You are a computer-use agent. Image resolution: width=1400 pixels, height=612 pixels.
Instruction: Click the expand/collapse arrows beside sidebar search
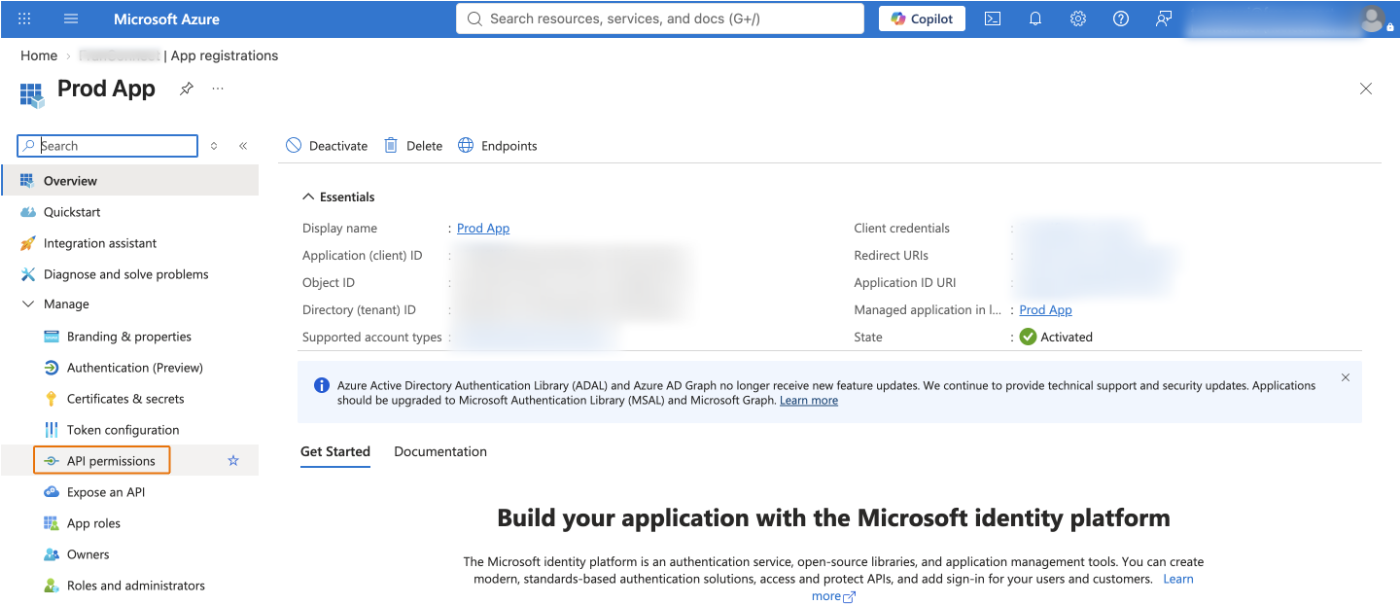pyautogui.click(x=214, y=146)
